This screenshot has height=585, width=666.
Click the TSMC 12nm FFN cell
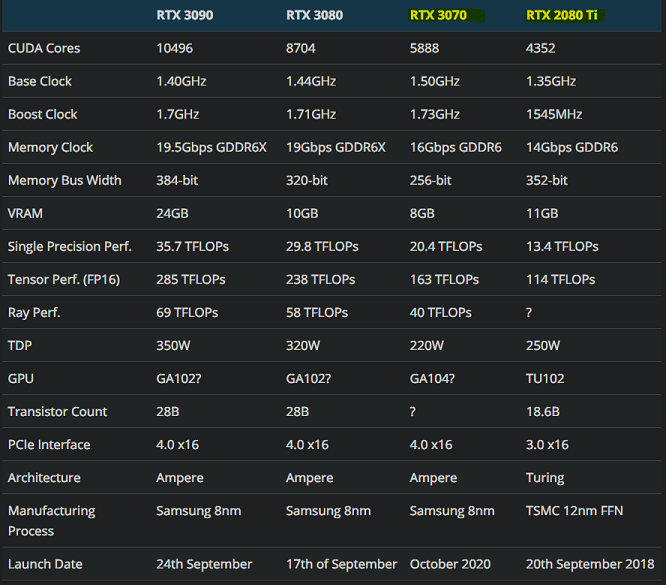click(x=574, y=511)
